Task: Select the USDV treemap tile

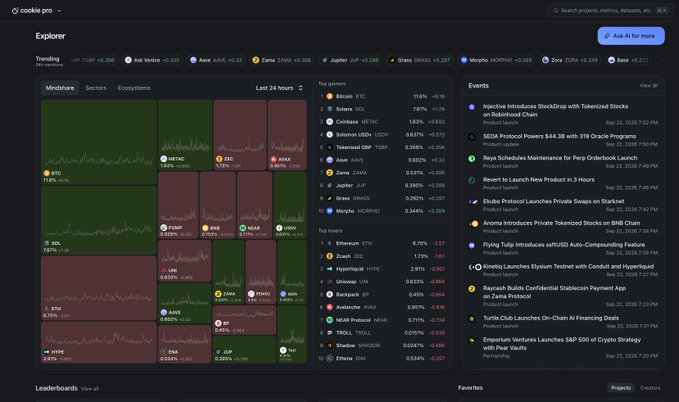Action: [x=290, y=205]
